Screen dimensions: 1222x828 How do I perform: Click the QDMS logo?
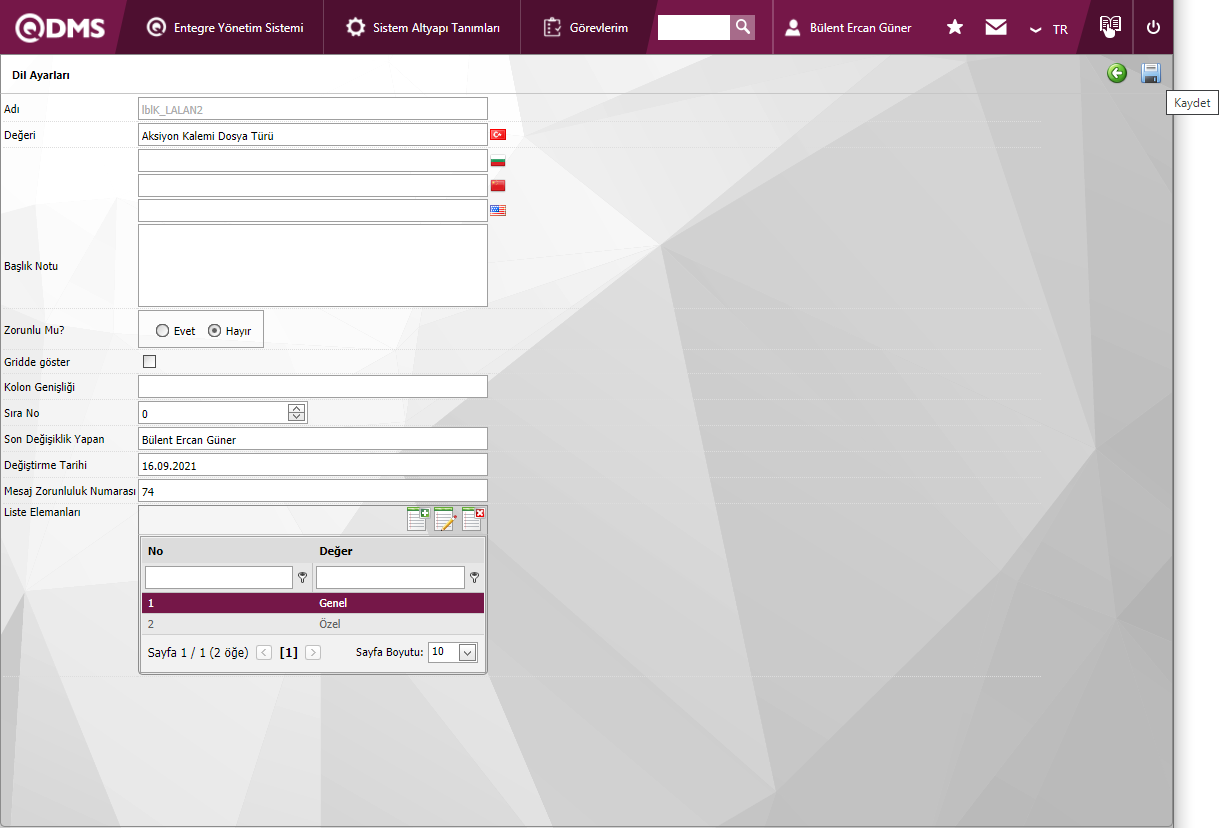[60, 28]
